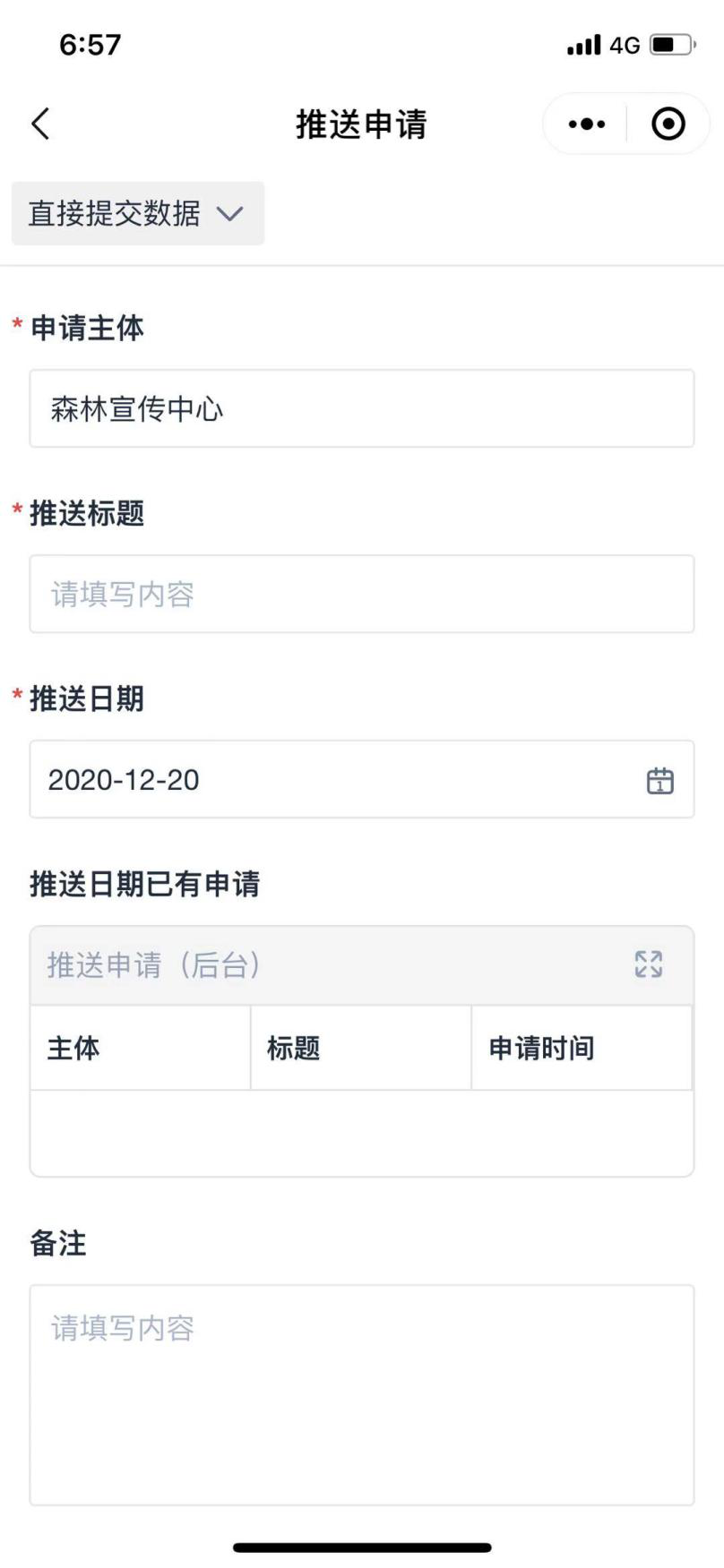Open the calendar date picker icon
Screen dimensions: 724x1568
[659, 780]
